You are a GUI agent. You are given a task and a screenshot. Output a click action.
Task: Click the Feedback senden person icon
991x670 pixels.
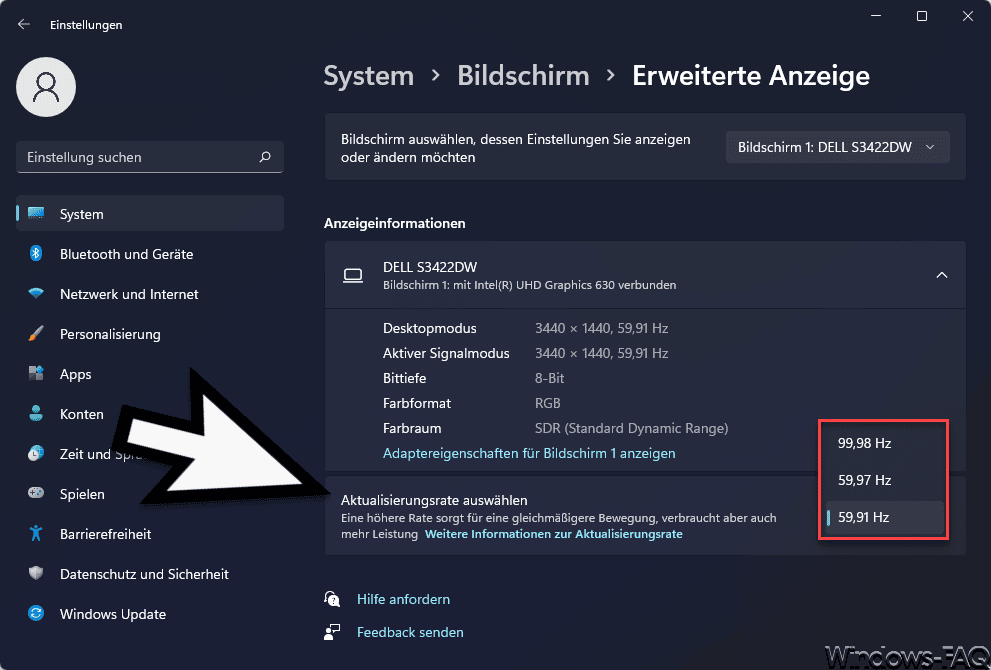[332, 631]
